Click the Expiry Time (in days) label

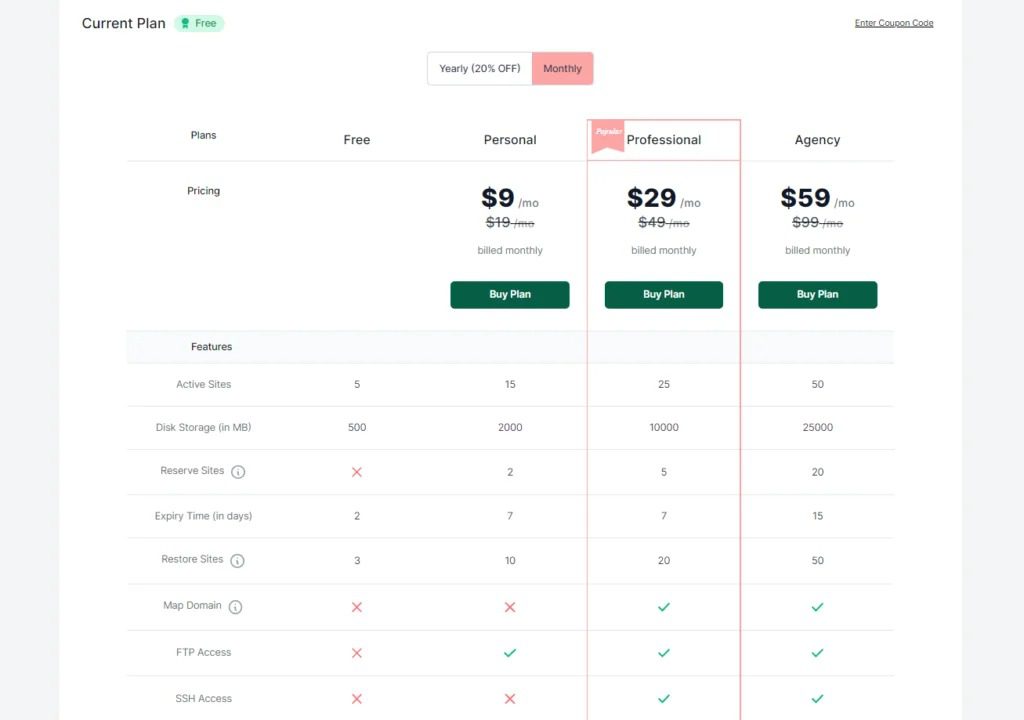coord(203,516)
